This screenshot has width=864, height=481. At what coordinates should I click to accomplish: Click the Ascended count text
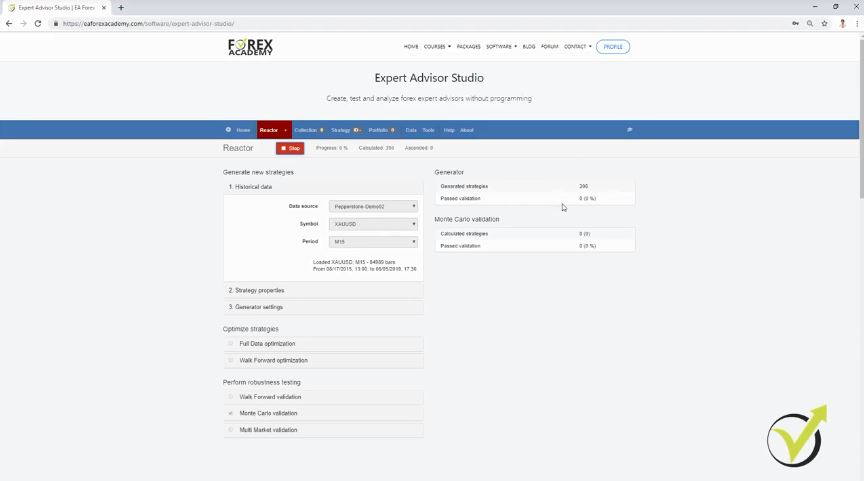click(419, 148)
